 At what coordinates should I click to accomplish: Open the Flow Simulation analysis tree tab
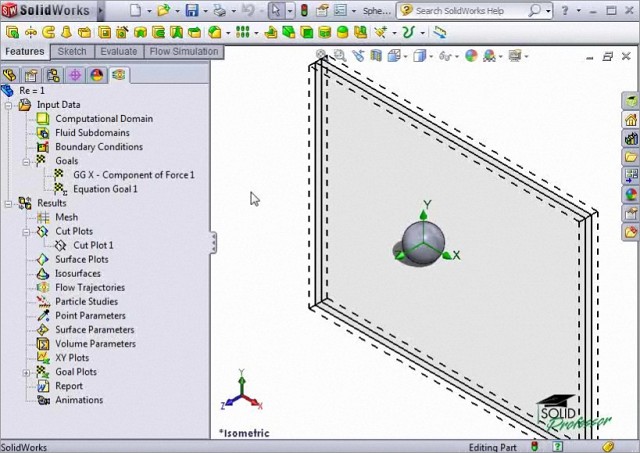pyautogui.click(x=119, y=75)
